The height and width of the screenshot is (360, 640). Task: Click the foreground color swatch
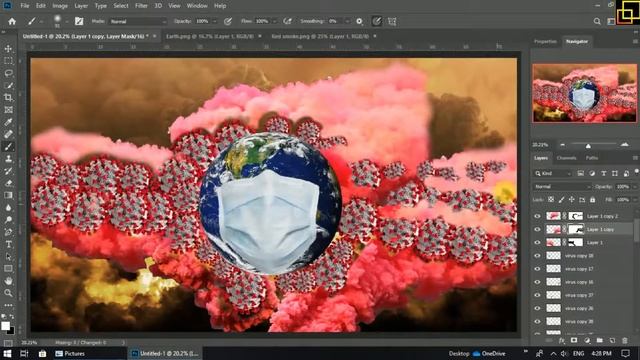click(x=5, y=326)
